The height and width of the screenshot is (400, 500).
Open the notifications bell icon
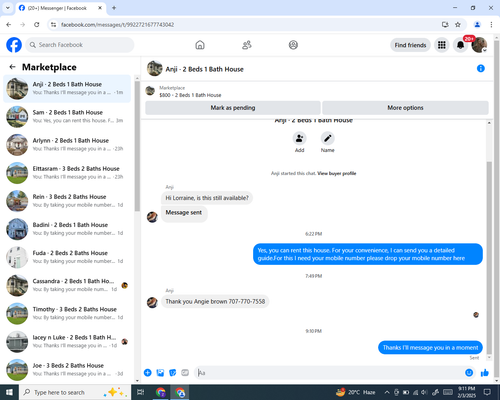point(460,45)
